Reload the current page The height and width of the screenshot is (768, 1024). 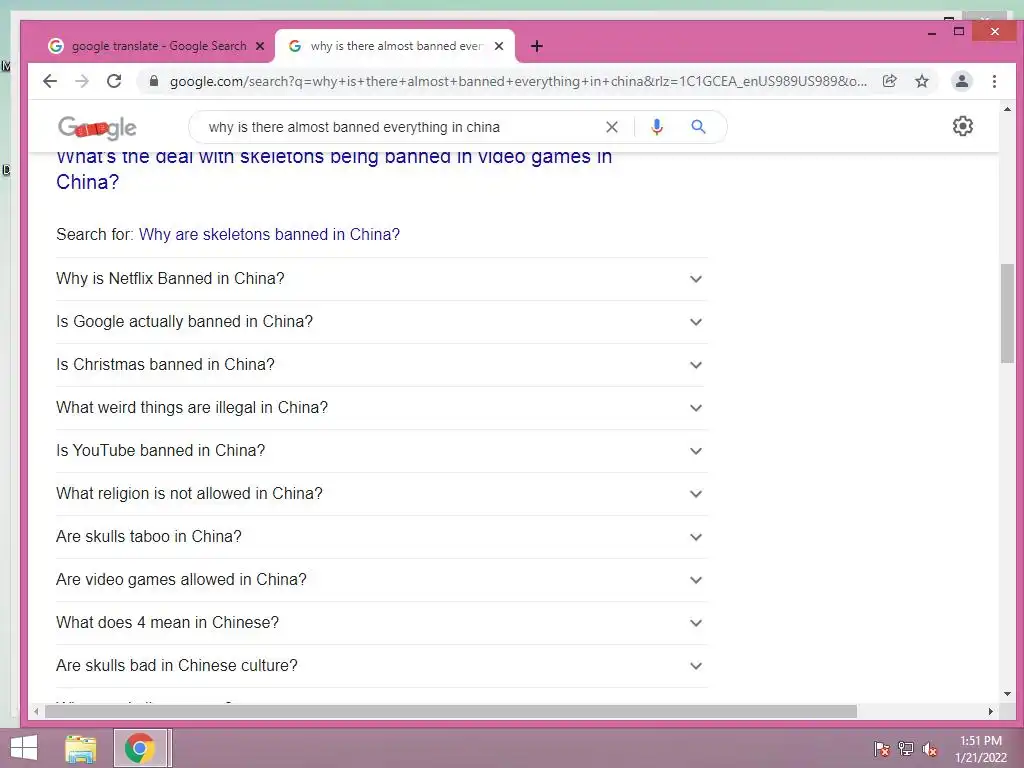[x=114, y=81]
